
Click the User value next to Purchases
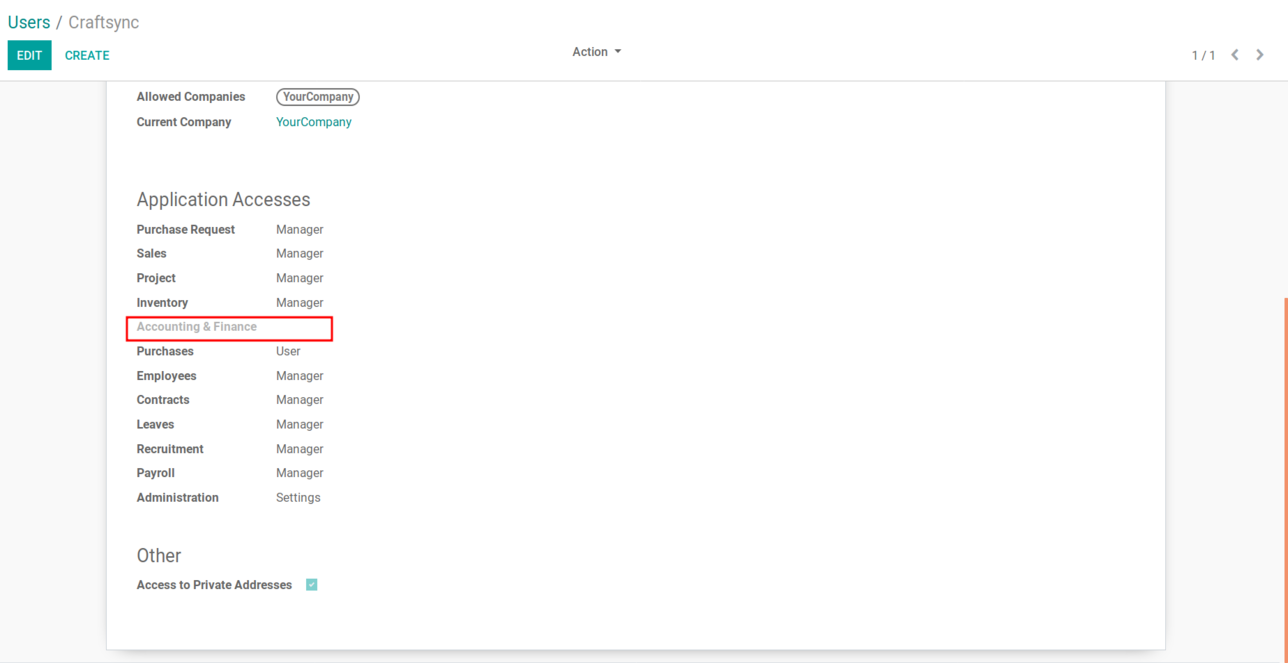coord(288,351)
